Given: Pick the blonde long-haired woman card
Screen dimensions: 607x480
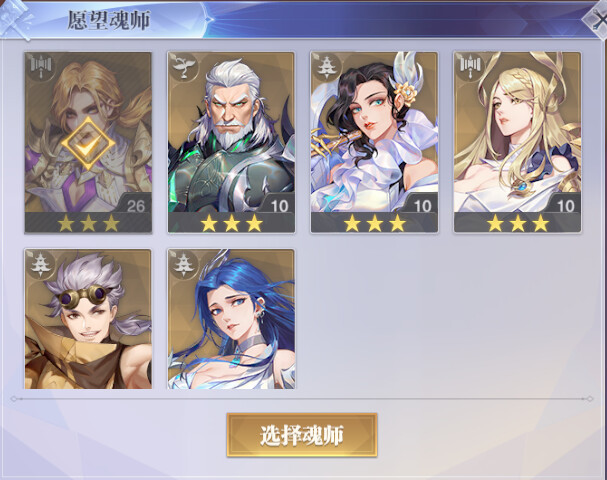Looking at the screenshot, I should click(x=518, y=142).
